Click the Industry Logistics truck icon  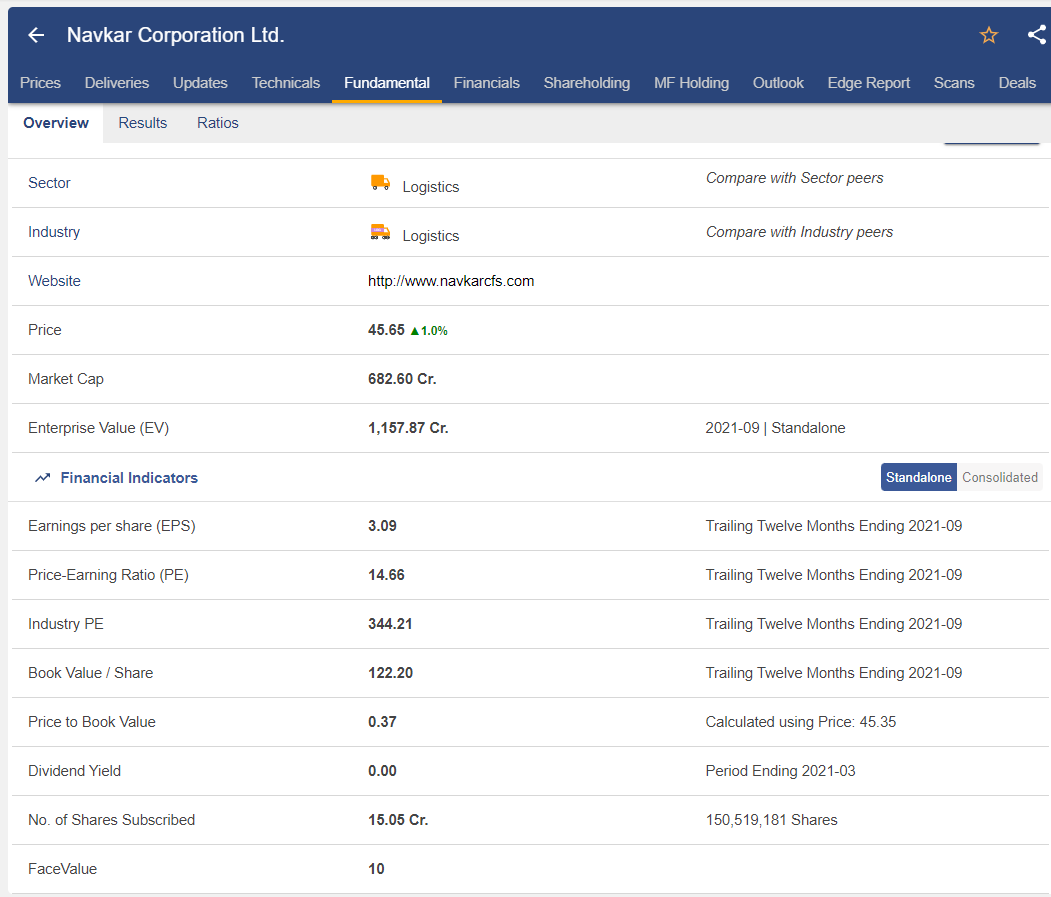coord(380,232)
